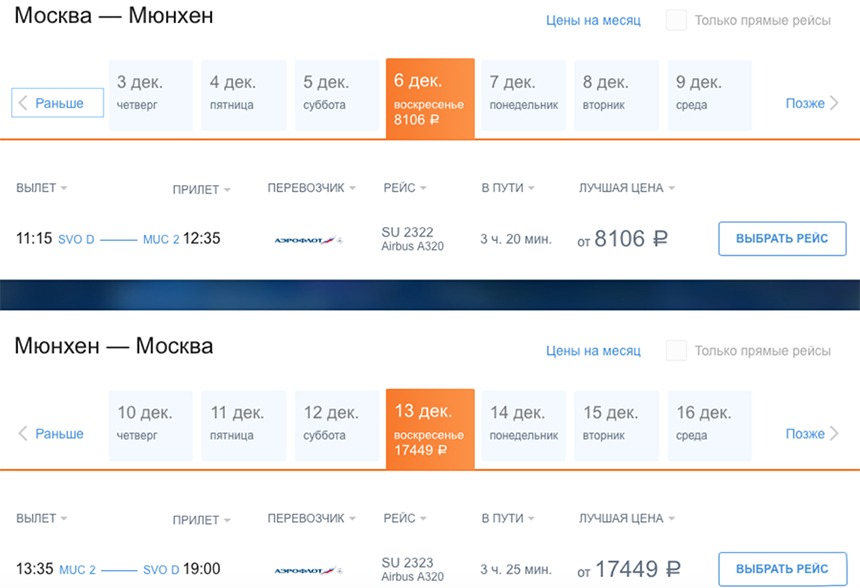Sort return flights by В пути

pos(508,519)
